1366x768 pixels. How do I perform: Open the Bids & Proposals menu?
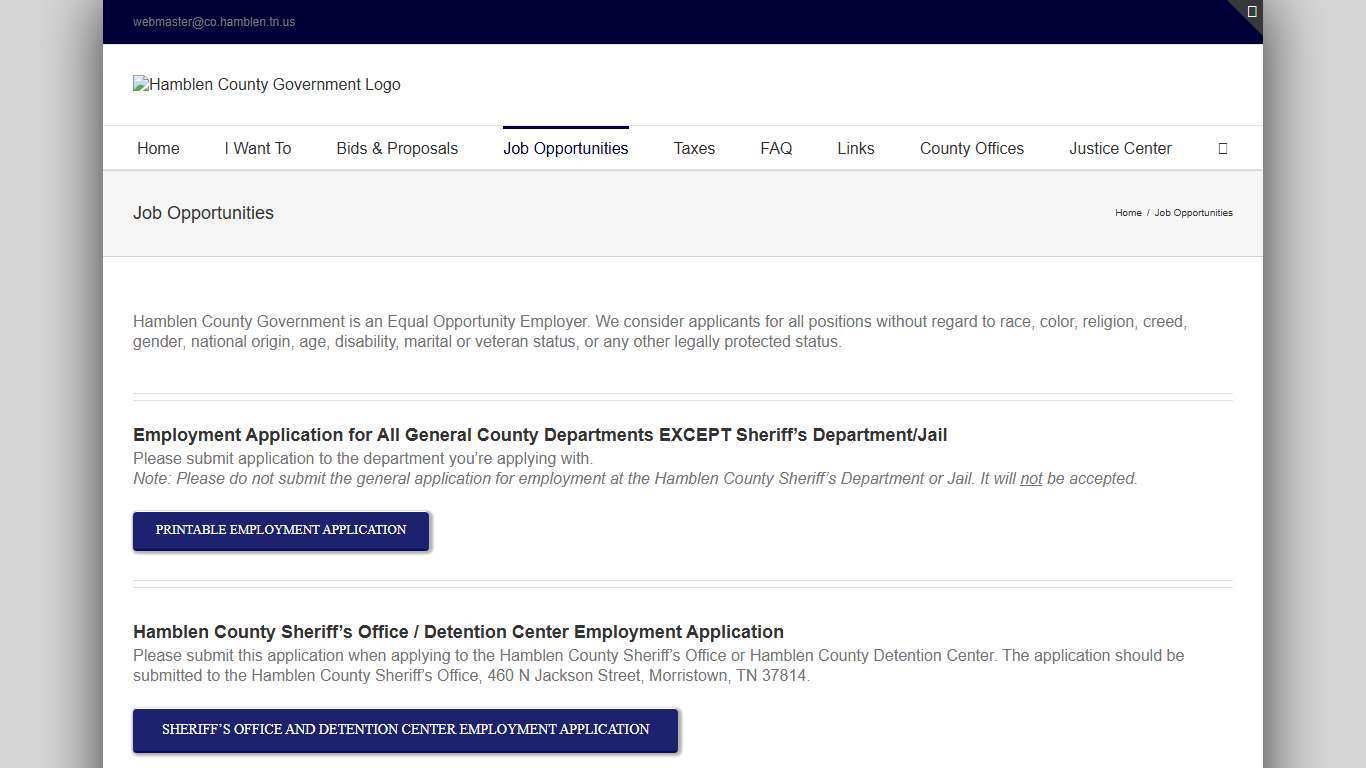397,148
